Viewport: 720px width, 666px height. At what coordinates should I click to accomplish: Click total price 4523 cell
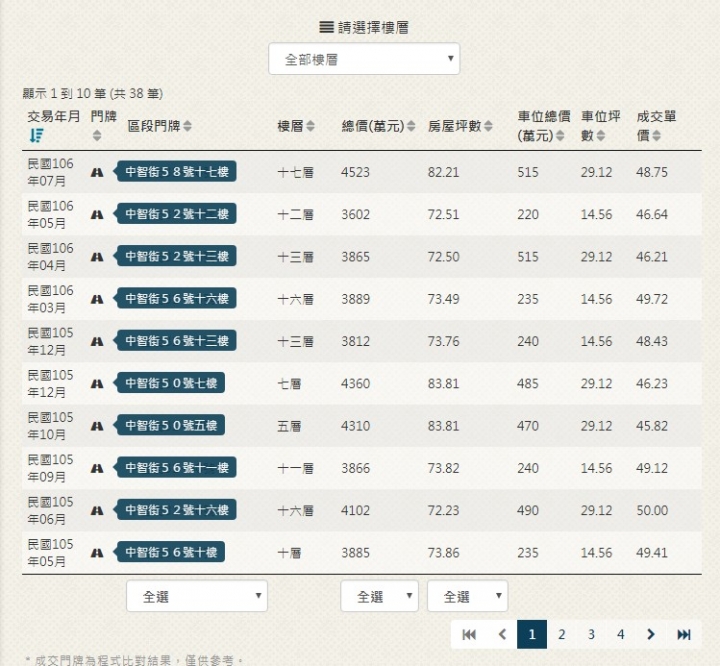click(355, 172)
